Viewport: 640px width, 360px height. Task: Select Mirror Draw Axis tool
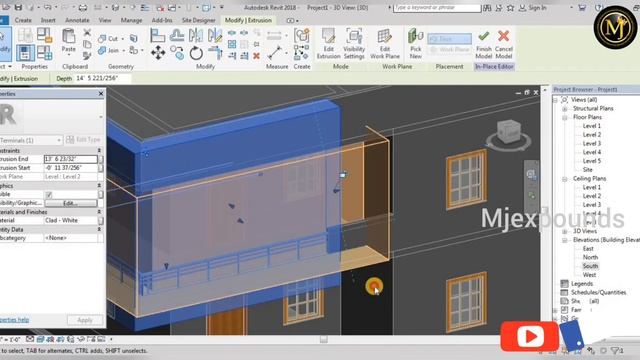215,36
